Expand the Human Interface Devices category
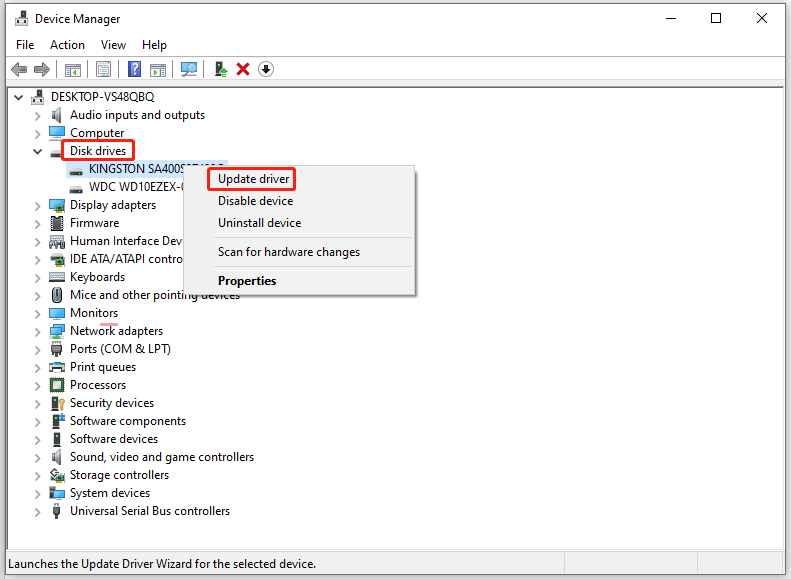The image size is (791, 579). point(37,242)
